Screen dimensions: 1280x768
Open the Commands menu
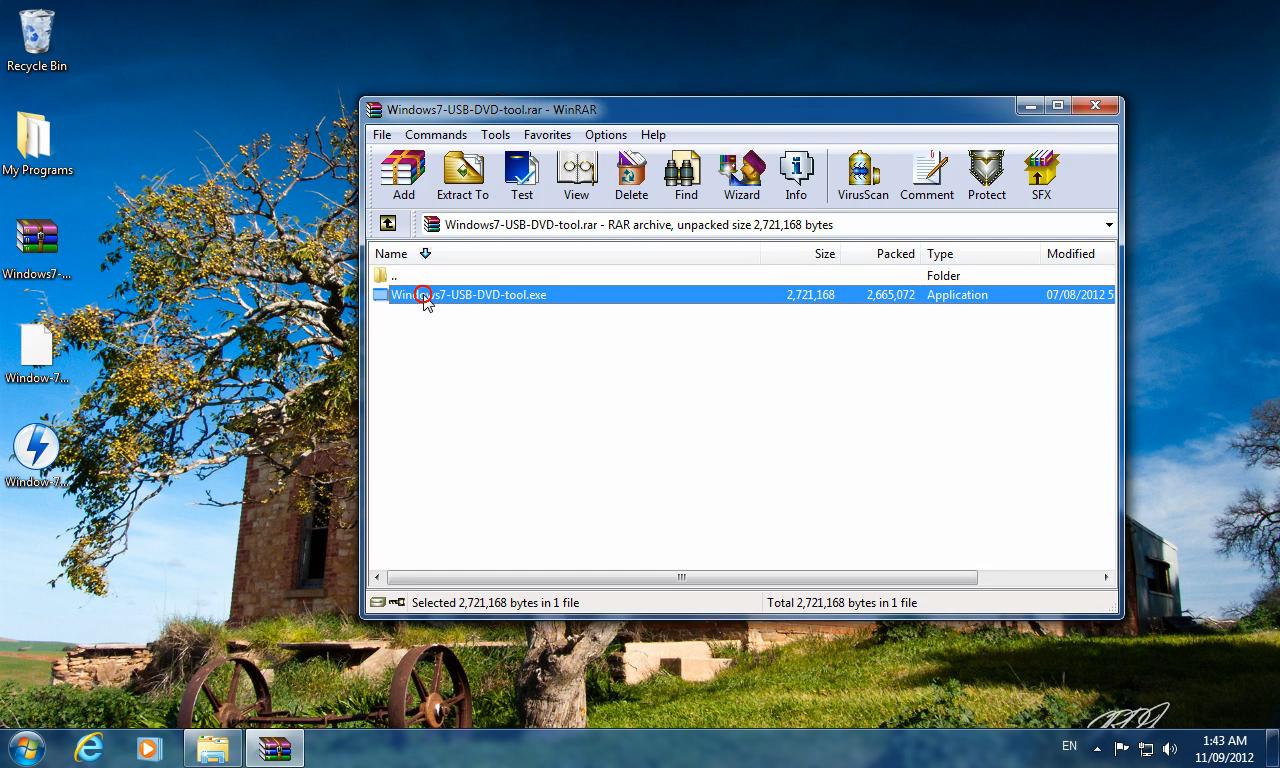pyautogui.click(x=436, y=134)
